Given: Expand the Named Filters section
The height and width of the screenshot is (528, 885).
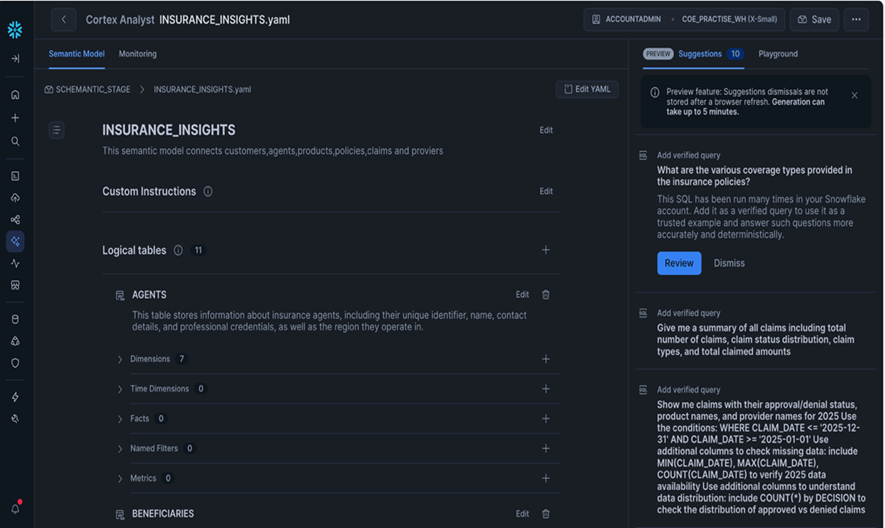Looking at the screenshot, I should (x=120, y=449).
